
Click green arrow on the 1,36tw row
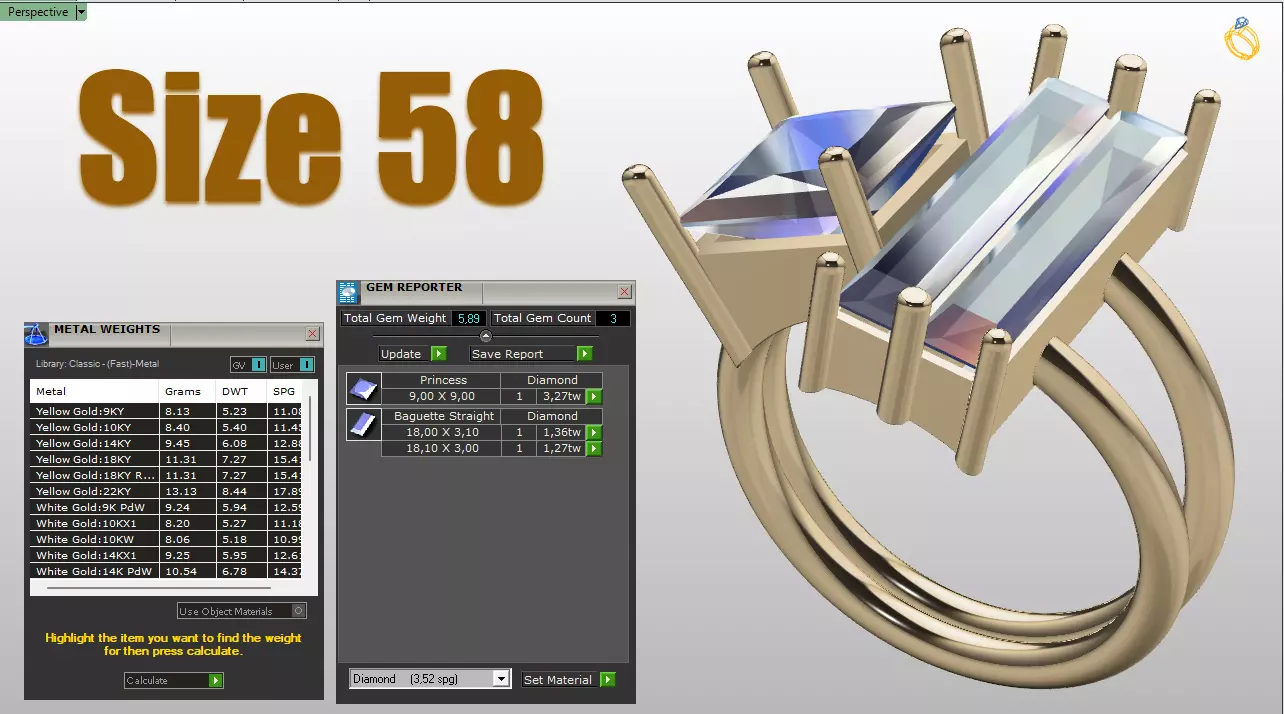594,432
